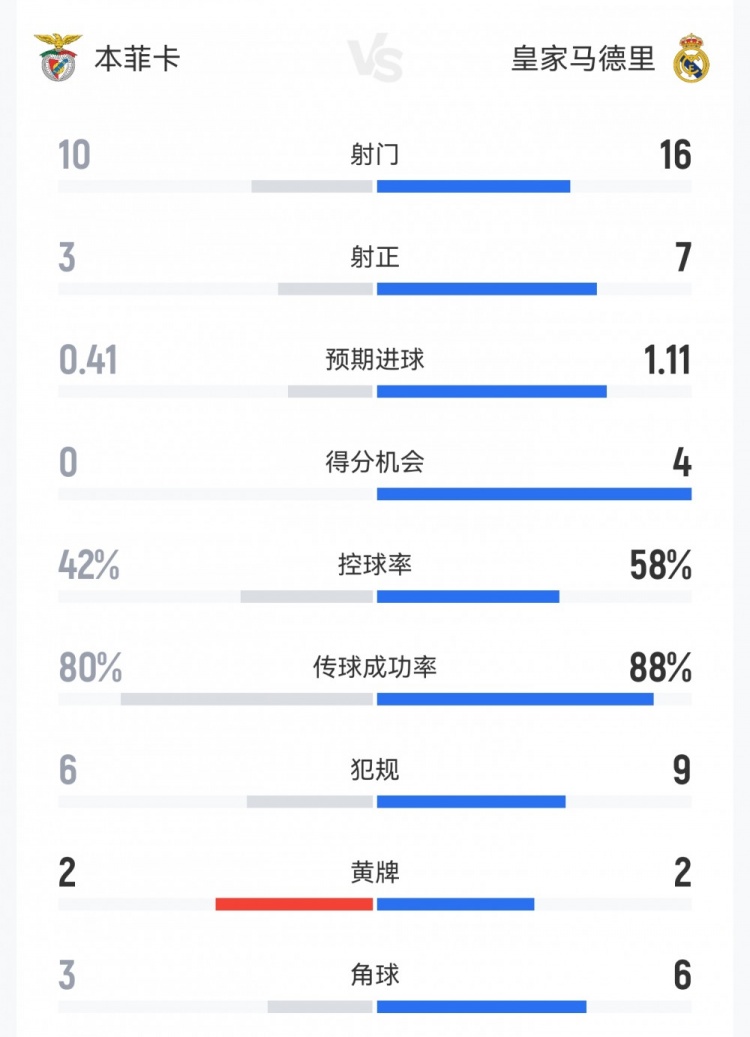Click the 传球成功率 stat label

[375, 667]
